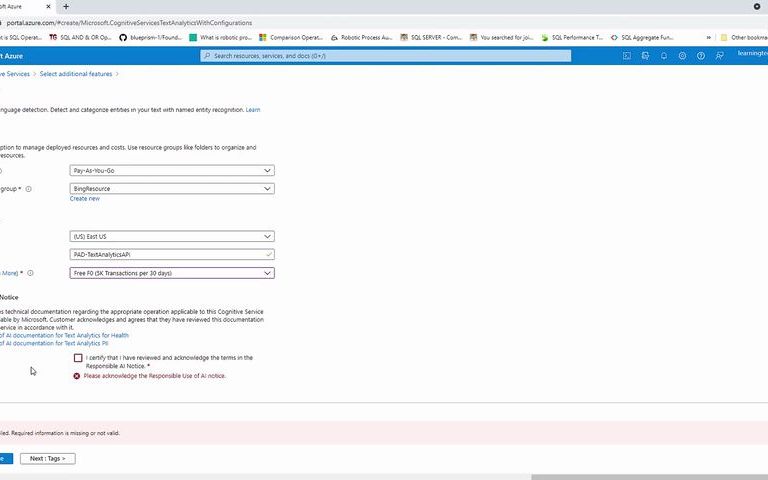
Task: Click the Next : Tags > button
Action: pos(48,458)
